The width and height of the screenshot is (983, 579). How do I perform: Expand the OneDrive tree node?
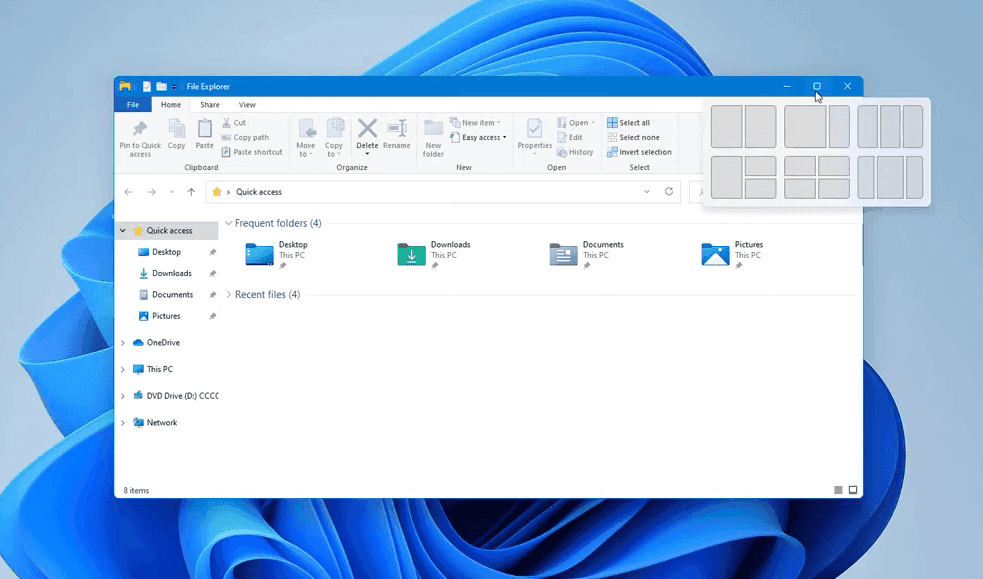123,343
